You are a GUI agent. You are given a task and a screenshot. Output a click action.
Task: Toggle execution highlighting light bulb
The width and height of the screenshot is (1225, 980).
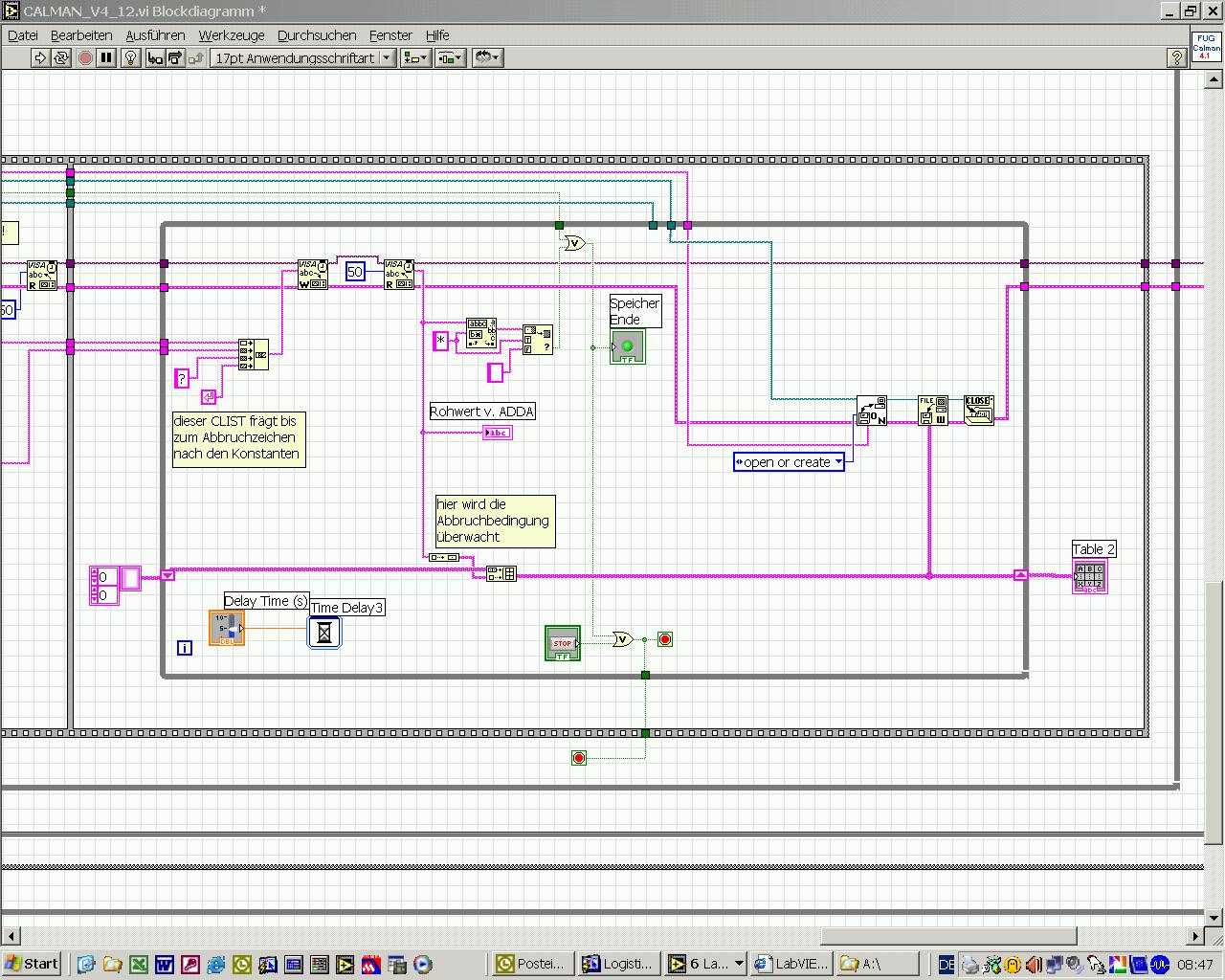tap(131, 58)
